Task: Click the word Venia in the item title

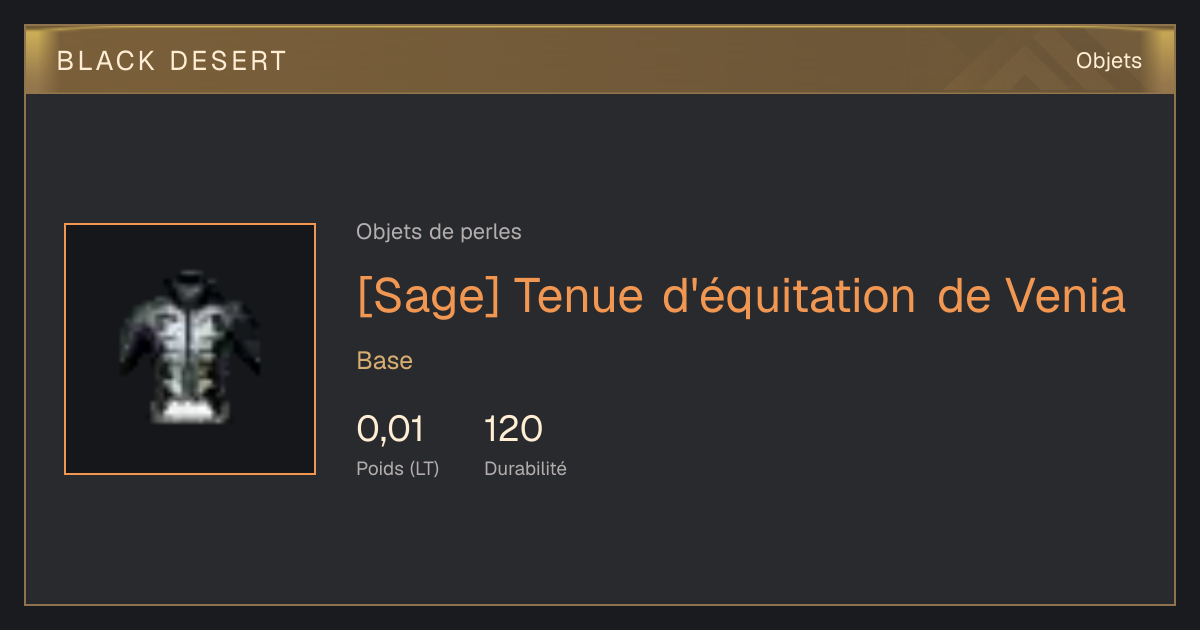Action: (x=1065, y=296)
